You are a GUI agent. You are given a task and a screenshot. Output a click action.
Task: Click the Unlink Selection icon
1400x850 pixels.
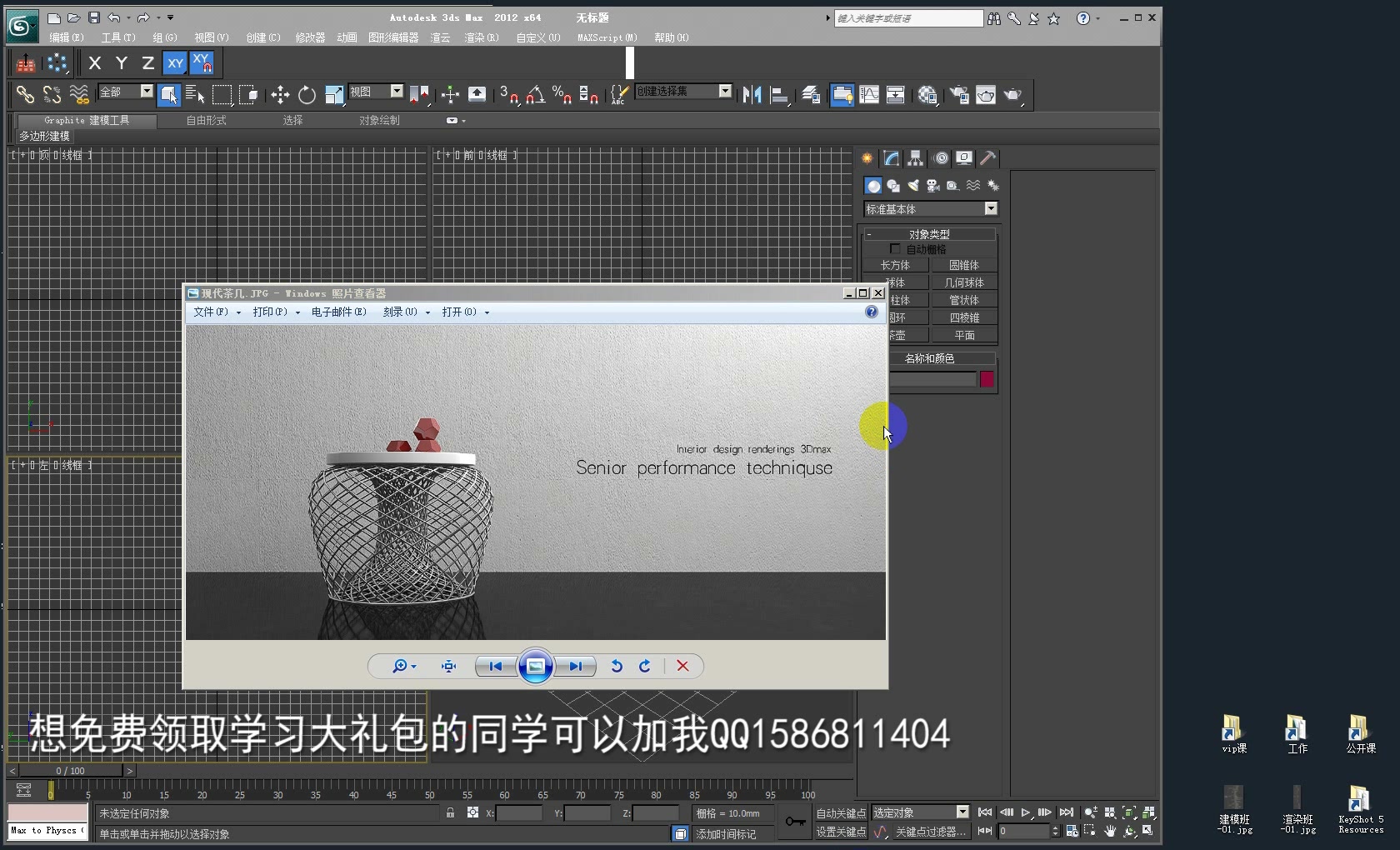(x=52, y=95)
